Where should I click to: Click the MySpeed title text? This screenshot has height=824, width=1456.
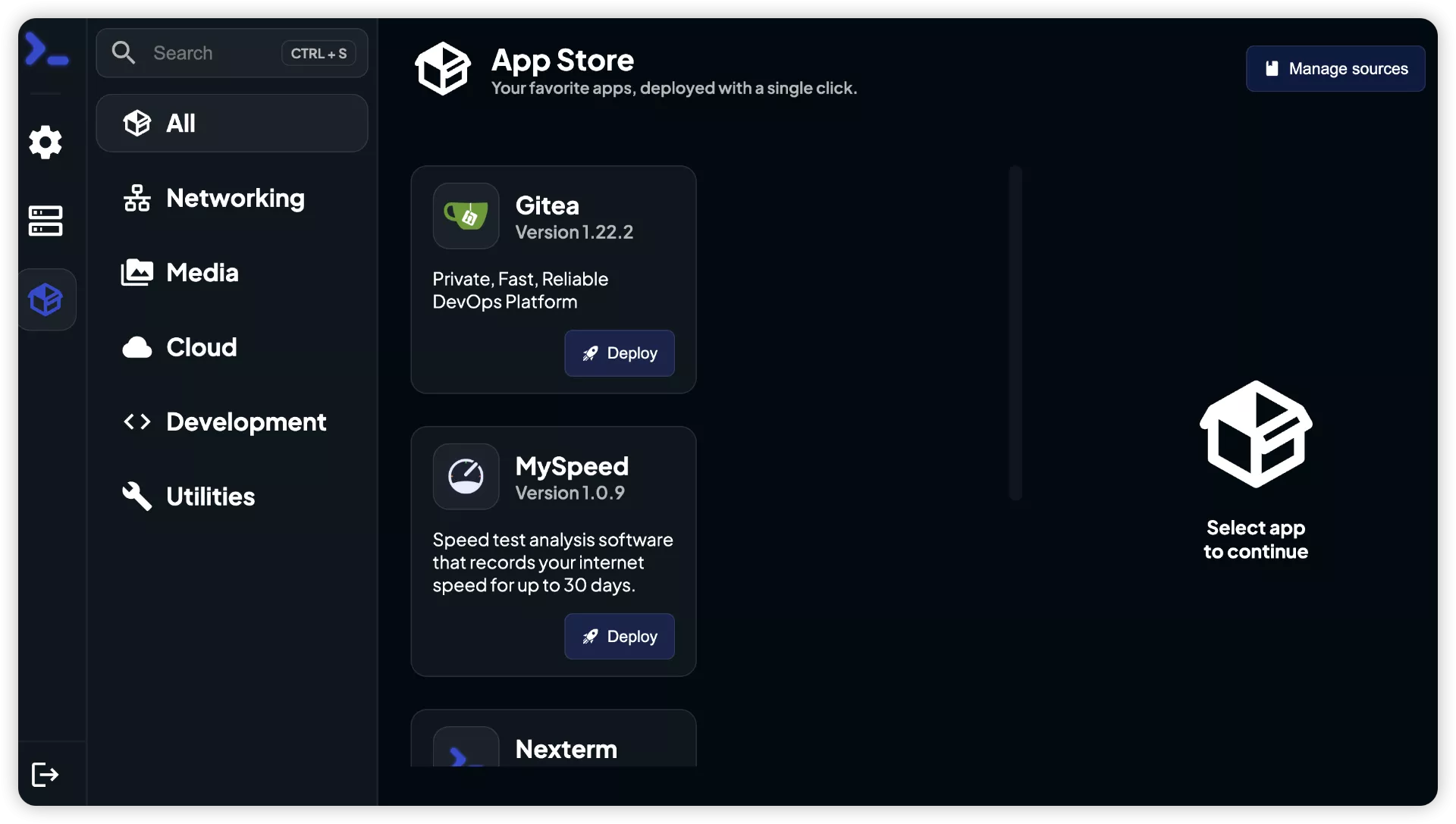[x=572, y=465]
